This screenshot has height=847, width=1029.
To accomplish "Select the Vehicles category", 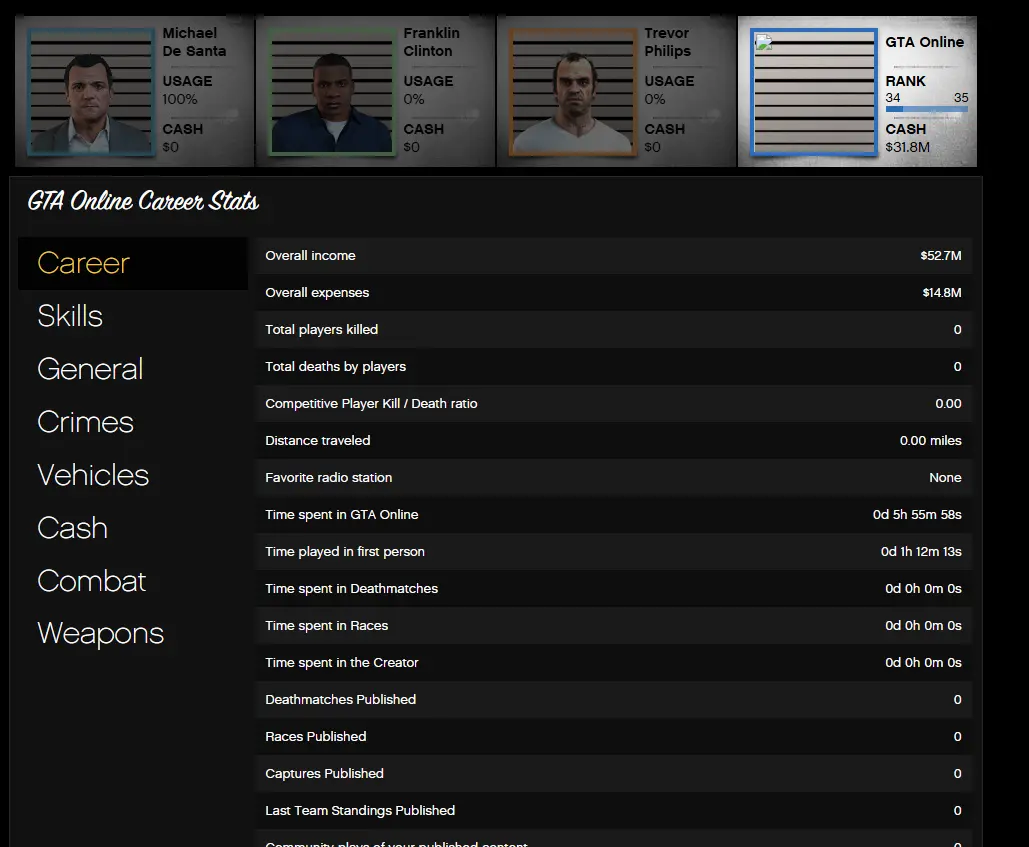I will pos(93,475).
